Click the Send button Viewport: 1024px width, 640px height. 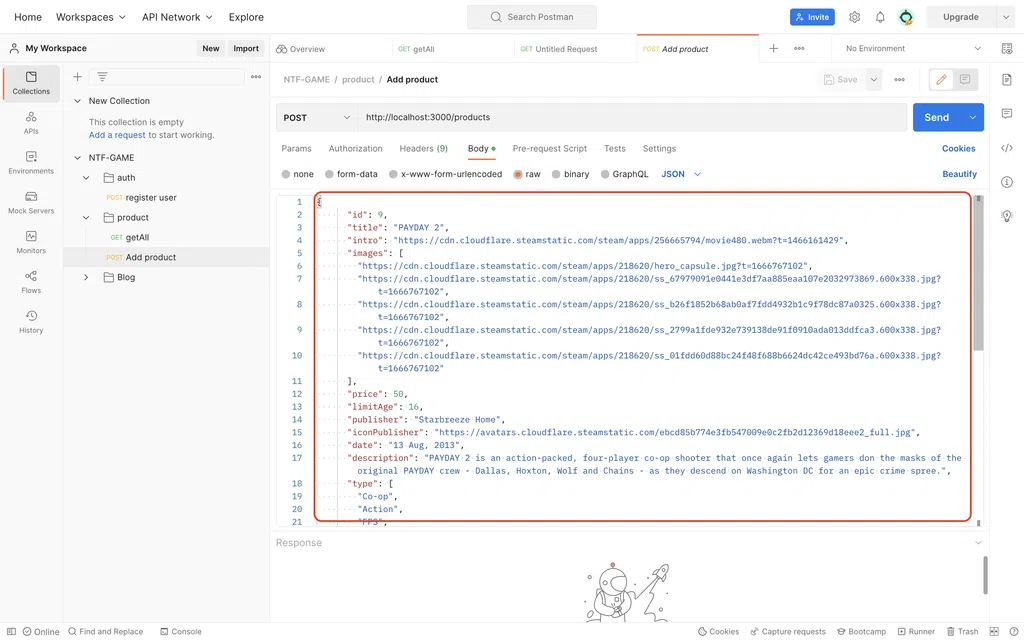(936, 118)
